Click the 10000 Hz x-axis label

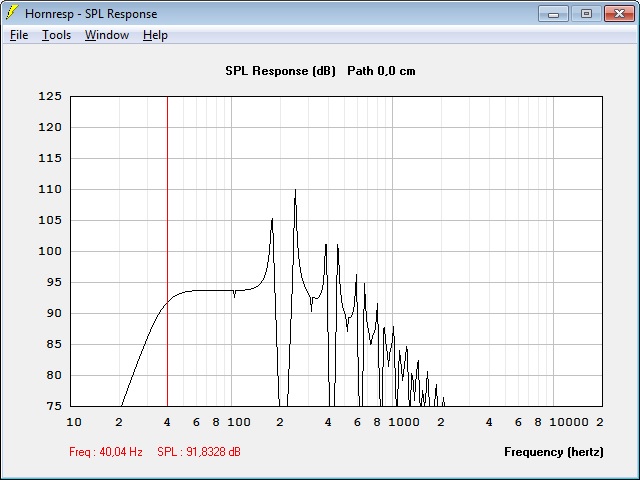pyautogui.click(x=569, y=422)
